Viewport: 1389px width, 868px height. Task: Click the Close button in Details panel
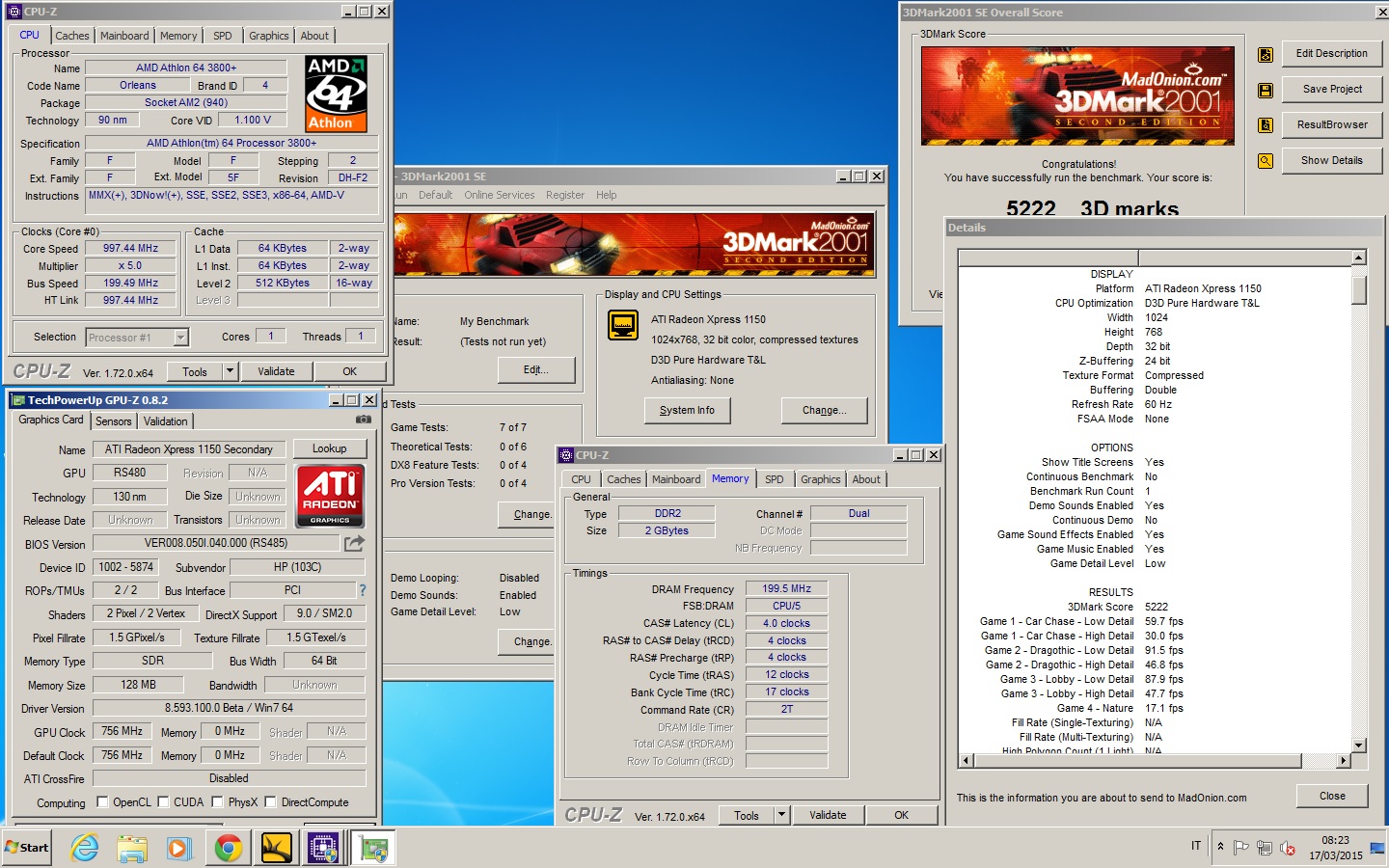[x=1332, y=796]
